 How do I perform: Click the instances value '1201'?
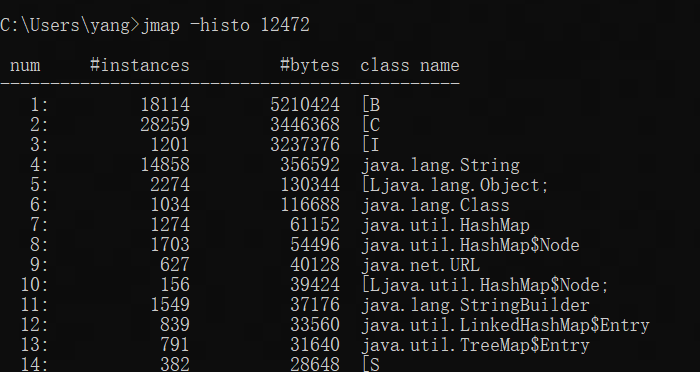pos(170,145)
